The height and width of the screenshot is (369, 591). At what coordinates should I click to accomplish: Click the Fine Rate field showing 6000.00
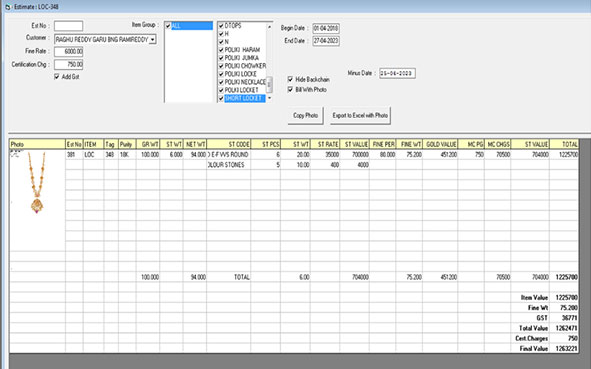(68, 51)
